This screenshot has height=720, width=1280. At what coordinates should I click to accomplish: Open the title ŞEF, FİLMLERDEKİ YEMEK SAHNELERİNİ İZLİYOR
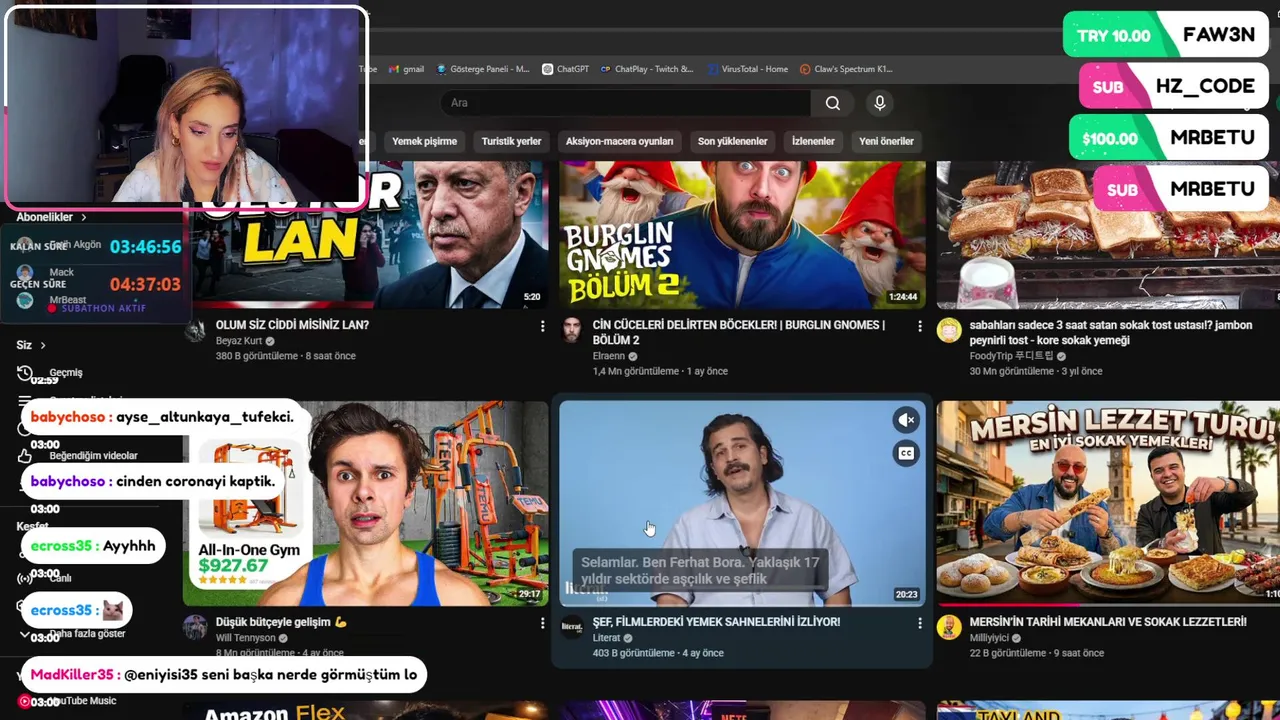716,622
